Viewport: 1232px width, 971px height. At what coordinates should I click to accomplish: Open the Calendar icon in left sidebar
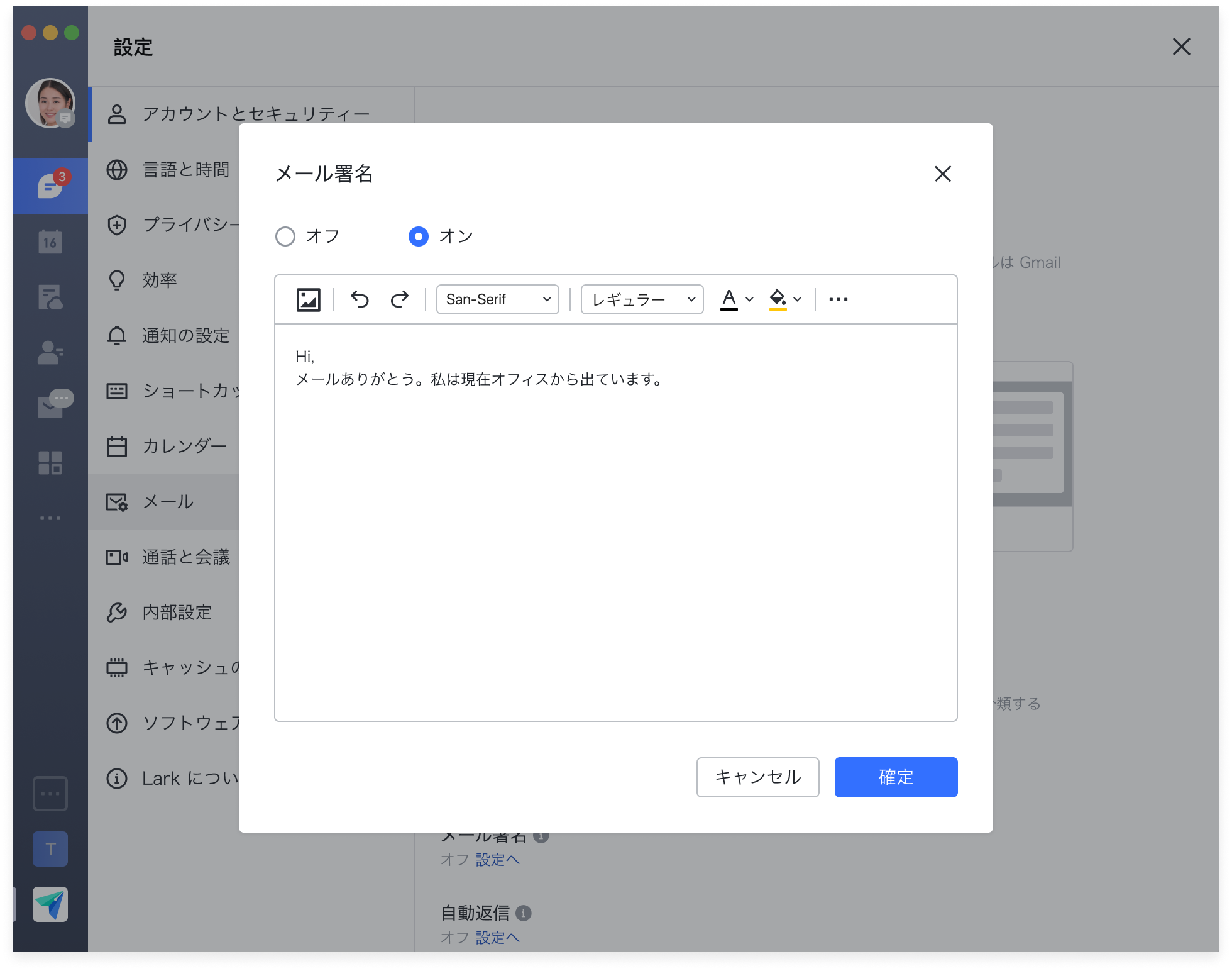50,241
